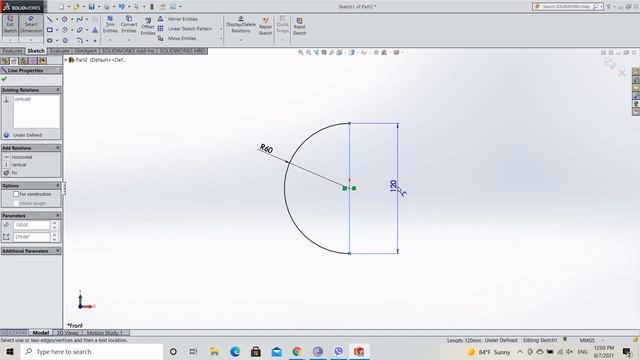Open the SOLIDWORKS Add-Ins tab

click(128, 51)
